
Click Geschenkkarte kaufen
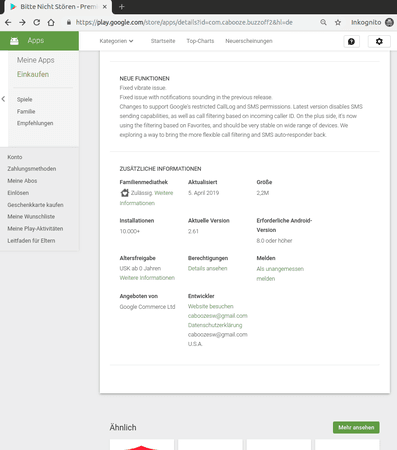(x=35, y=205)
